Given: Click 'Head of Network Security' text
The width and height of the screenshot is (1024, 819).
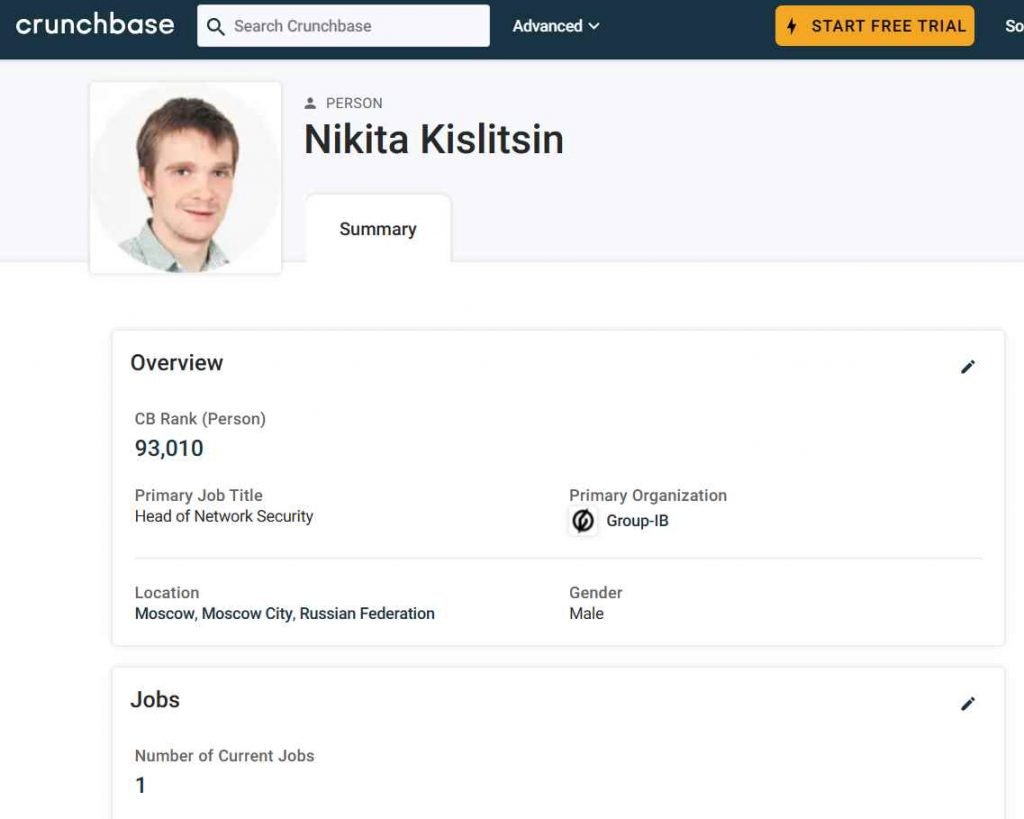Looking at the screenshot, I should pyautogui.click(x=224, y=517).
